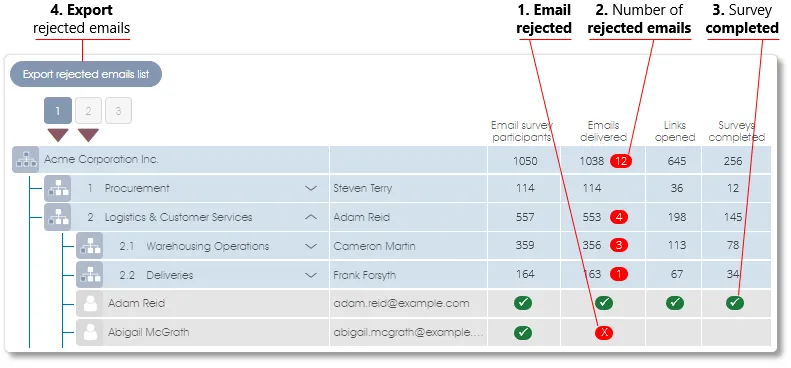
Task: Click Emails delivered column header
Action: (x=603, y=131)
